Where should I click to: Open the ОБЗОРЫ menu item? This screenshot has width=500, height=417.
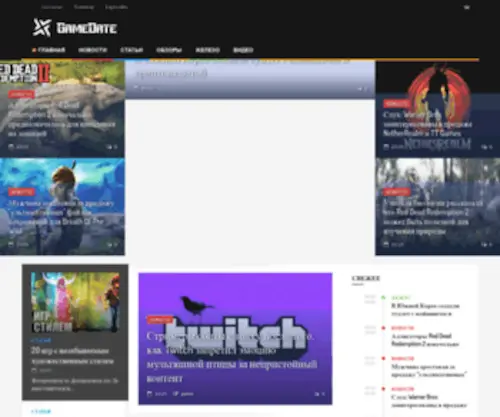[x=169, y=50]
